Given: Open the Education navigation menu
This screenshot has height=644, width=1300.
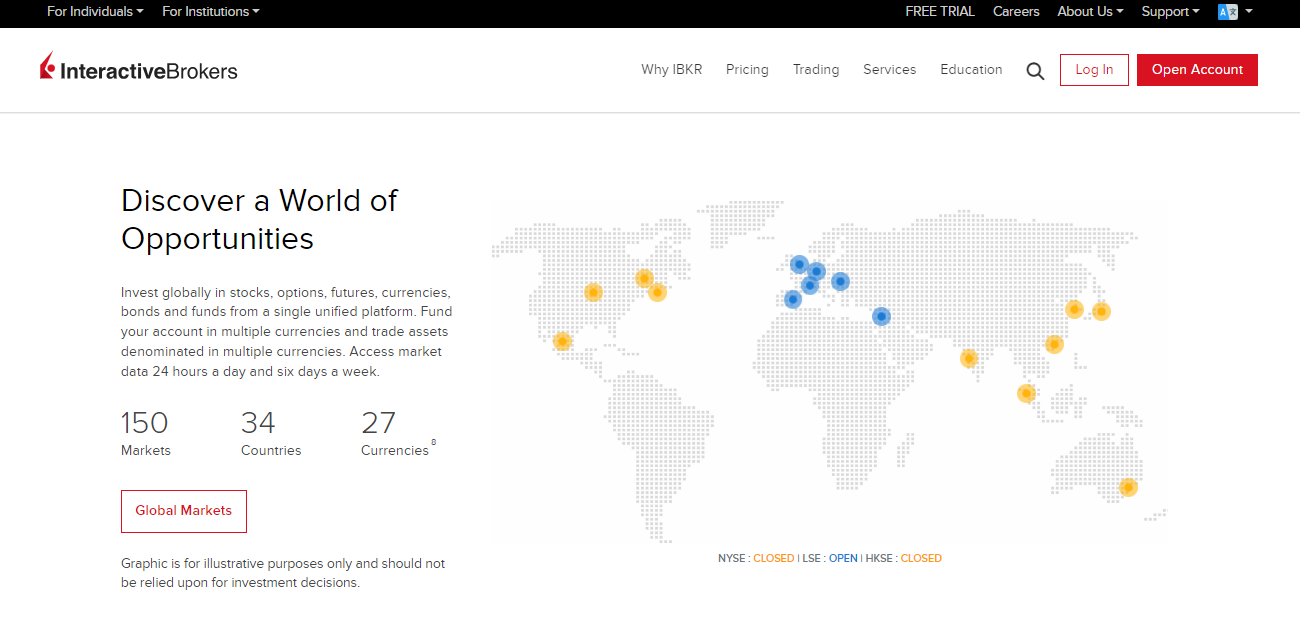Looking at the screenshot, I should 971,70.
